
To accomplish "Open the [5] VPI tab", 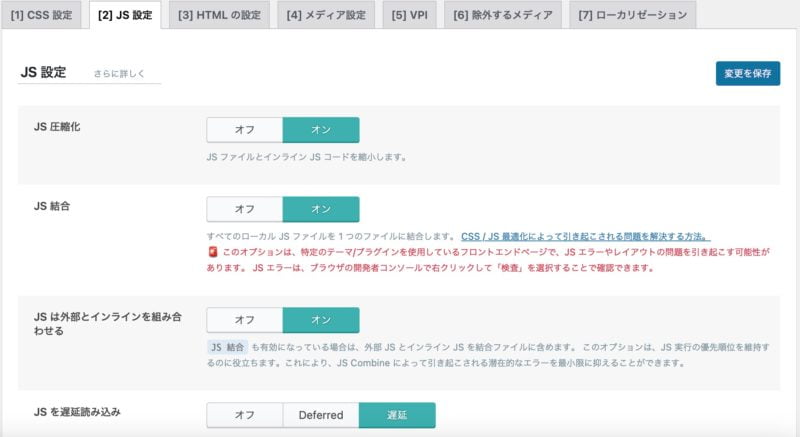I will [x=409, y=16].
